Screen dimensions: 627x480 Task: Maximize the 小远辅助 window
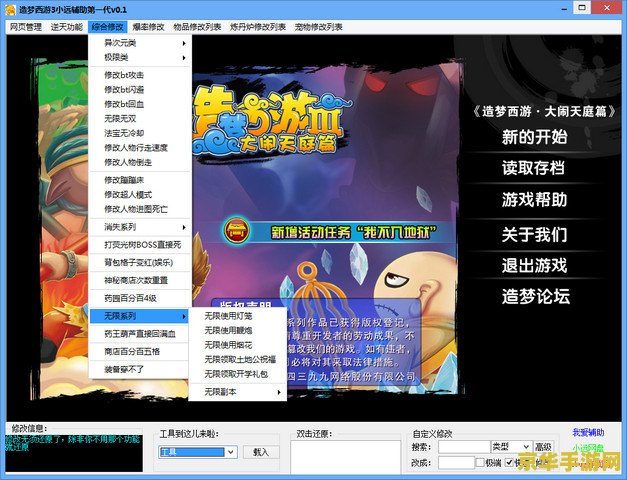pos(582,8)
